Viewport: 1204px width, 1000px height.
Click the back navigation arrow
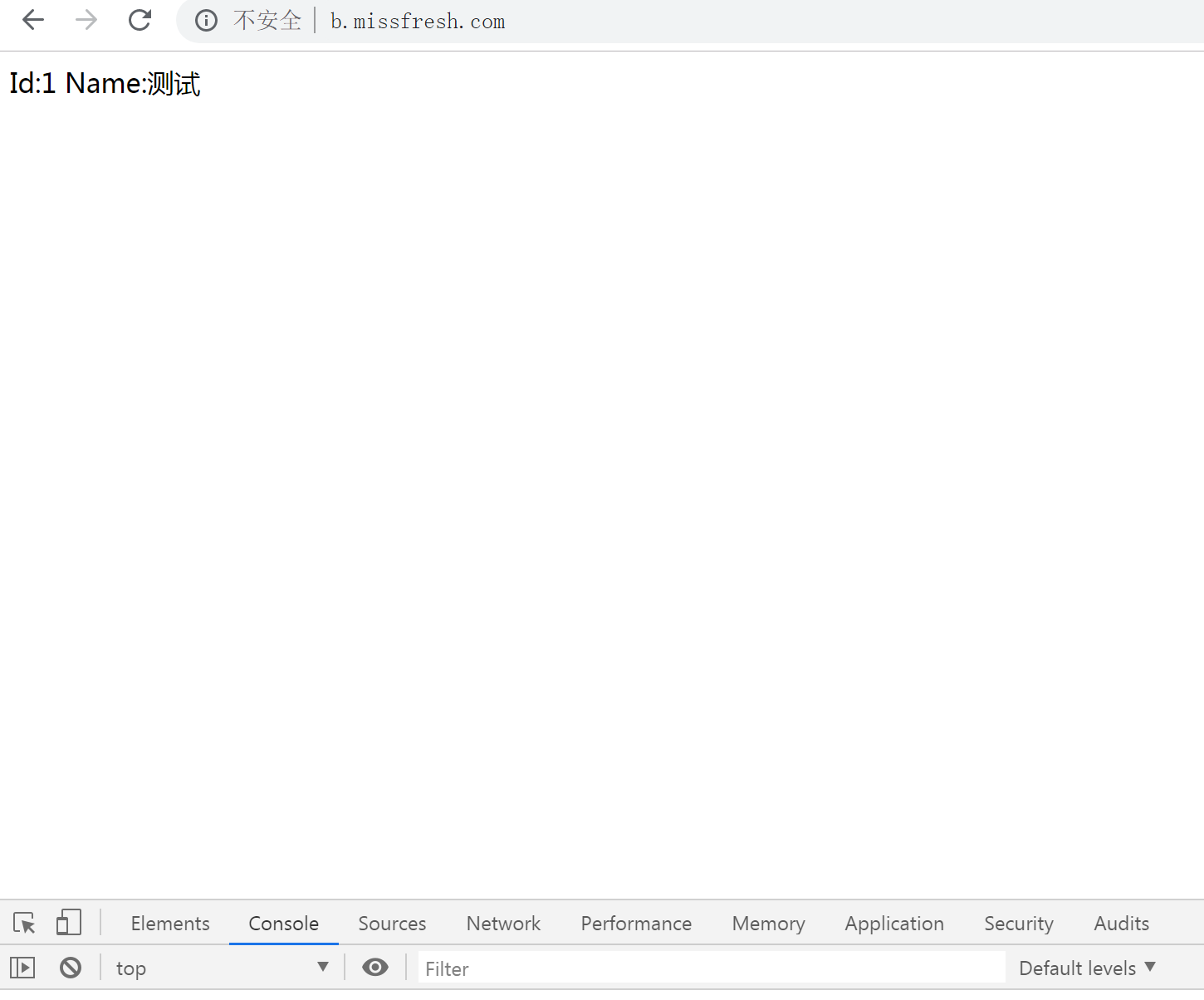[32, 20]
